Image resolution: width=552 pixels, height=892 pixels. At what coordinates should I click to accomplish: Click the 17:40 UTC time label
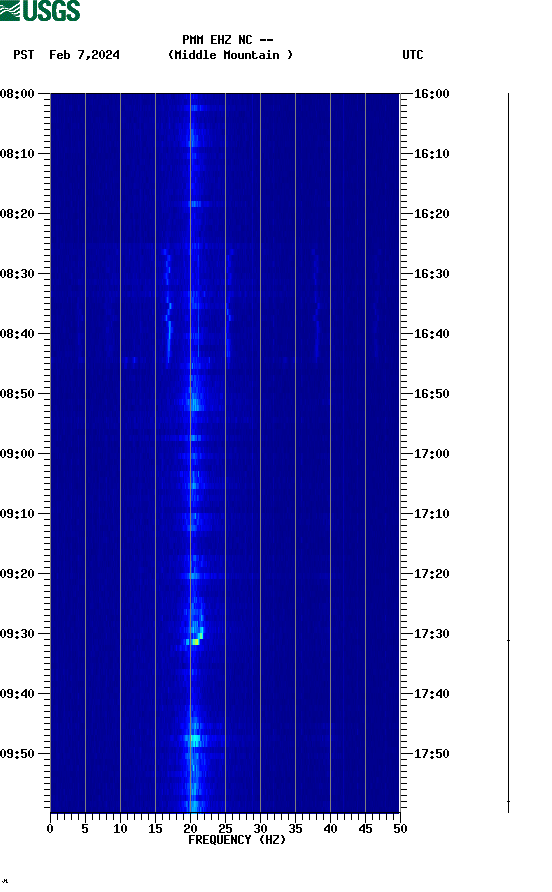point(431,694)
